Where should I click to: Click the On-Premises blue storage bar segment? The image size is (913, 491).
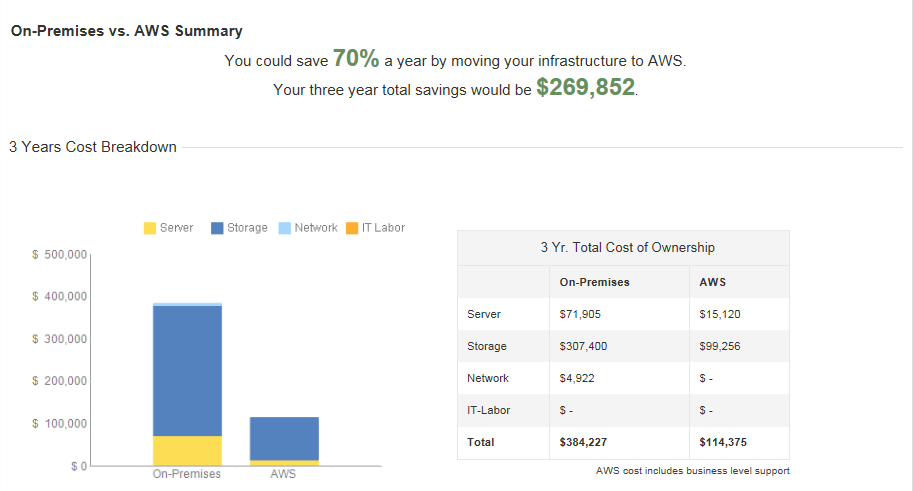(x=187, y=370)
